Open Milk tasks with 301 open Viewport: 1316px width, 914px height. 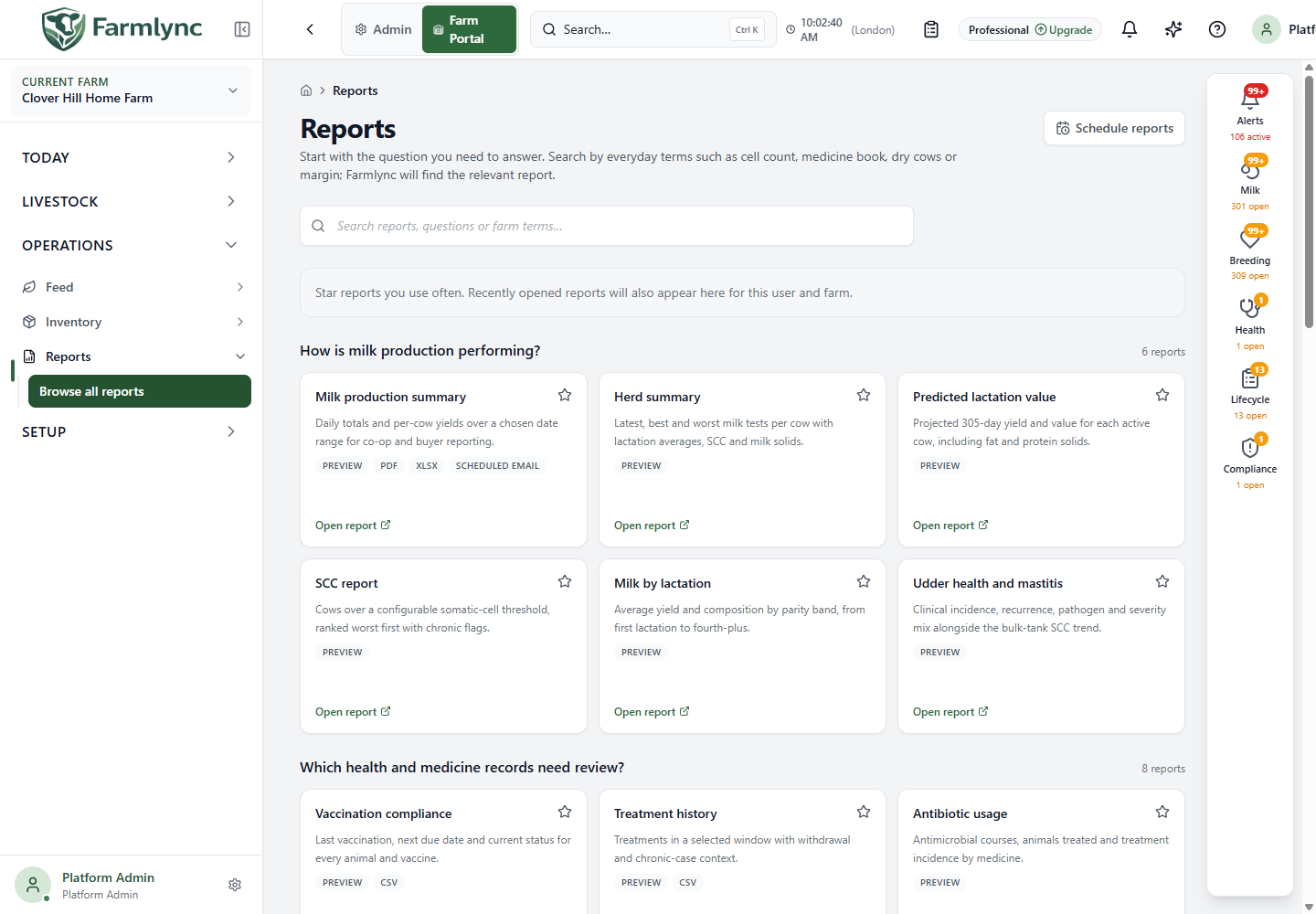click(x=1250, y=183)
